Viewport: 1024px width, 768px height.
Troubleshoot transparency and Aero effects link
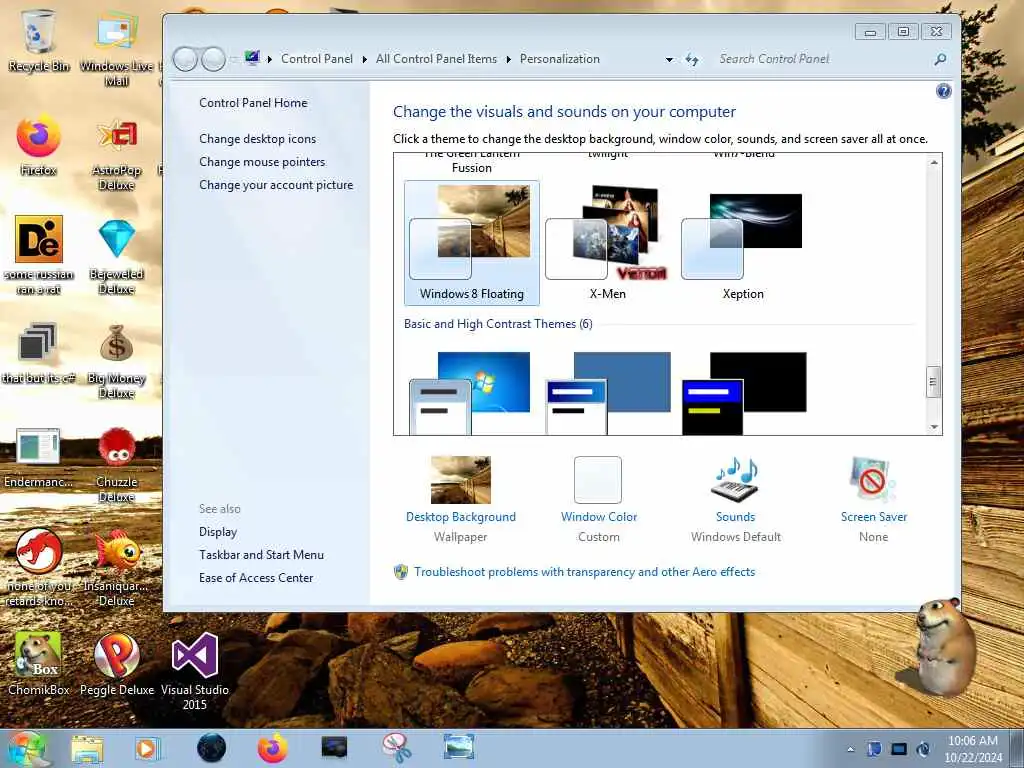tap(584, 572)
